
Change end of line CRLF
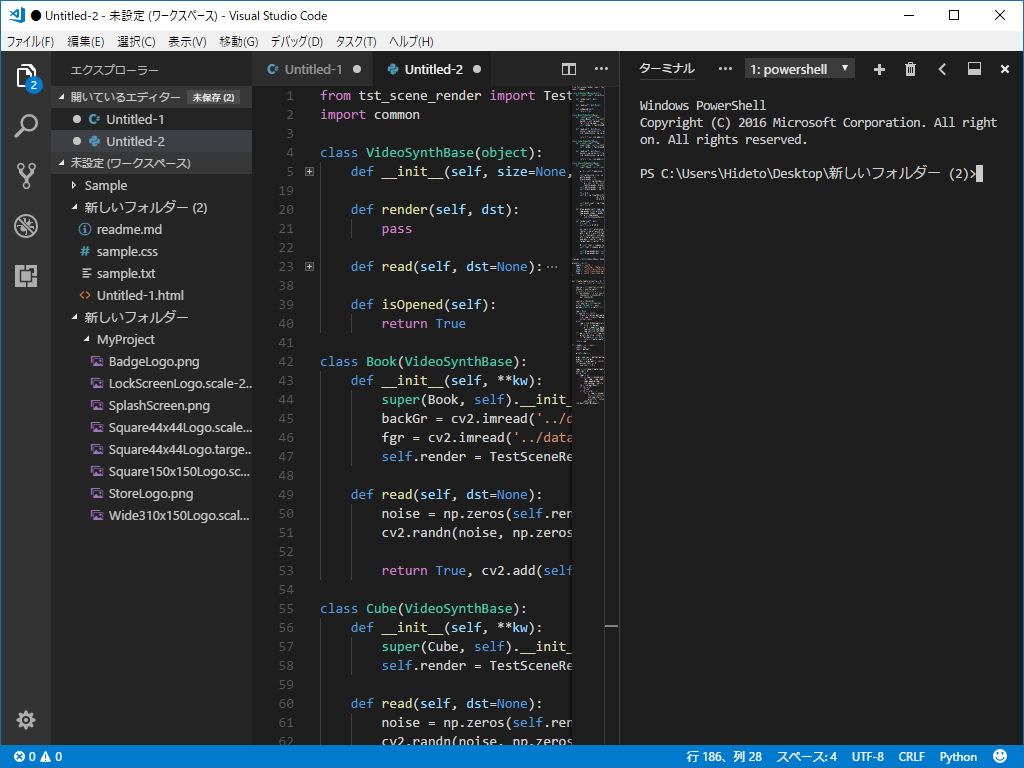point(911,756)
